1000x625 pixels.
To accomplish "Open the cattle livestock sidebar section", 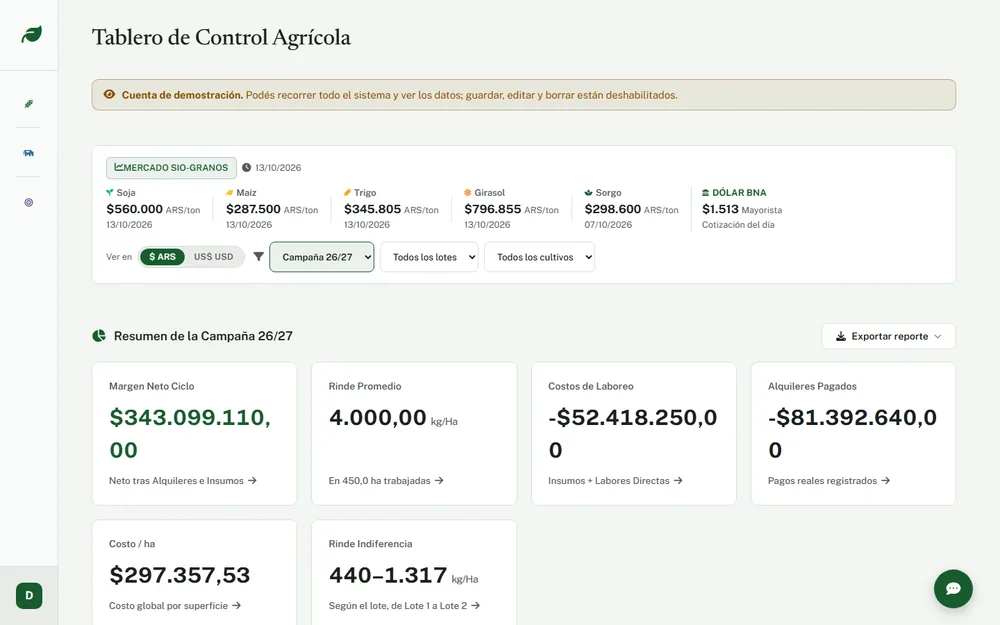I will tap(29, 153).
